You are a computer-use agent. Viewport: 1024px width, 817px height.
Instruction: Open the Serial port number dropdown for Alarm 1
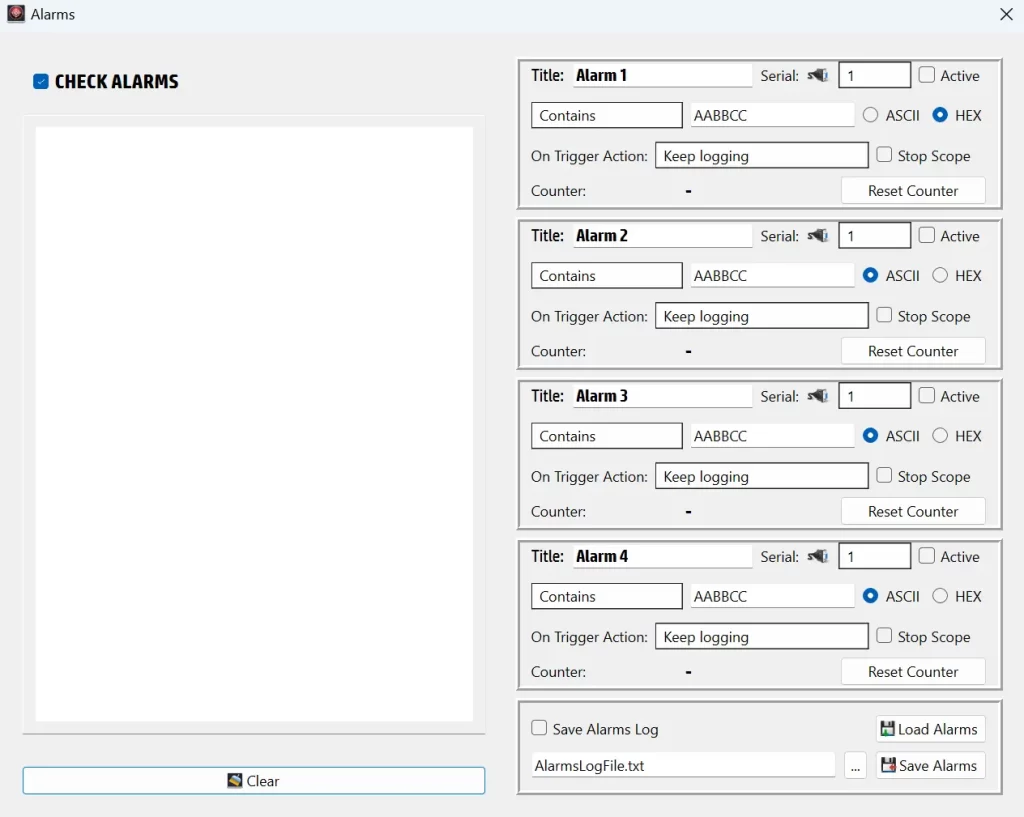(x=874, y=75)
